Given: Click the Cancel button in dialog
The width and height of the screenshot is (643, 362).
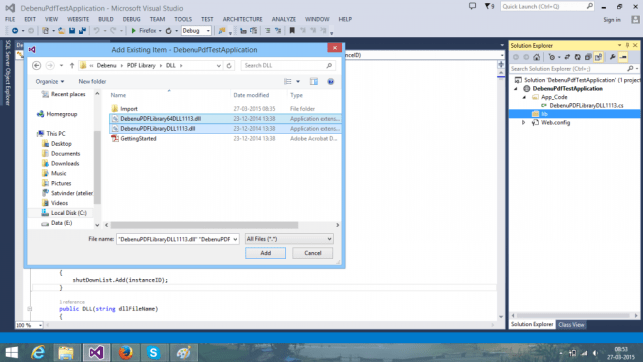Looking at the screenshot, I should click(312, 253).
